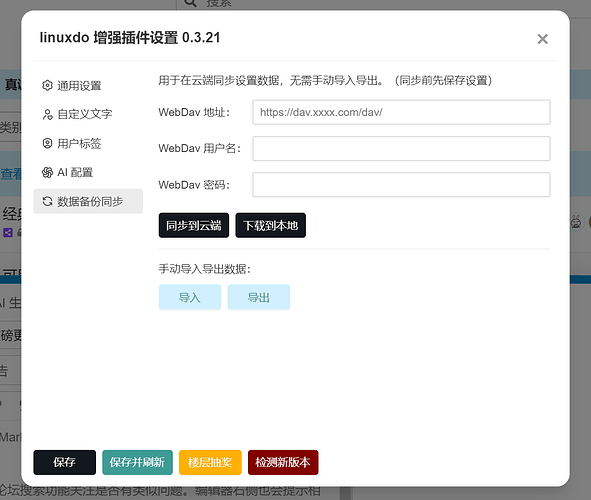The height and width of the screenshot is (500, 591).
Task: Click the gear icon beside 通用设置
Action: [x=47, y=86]
